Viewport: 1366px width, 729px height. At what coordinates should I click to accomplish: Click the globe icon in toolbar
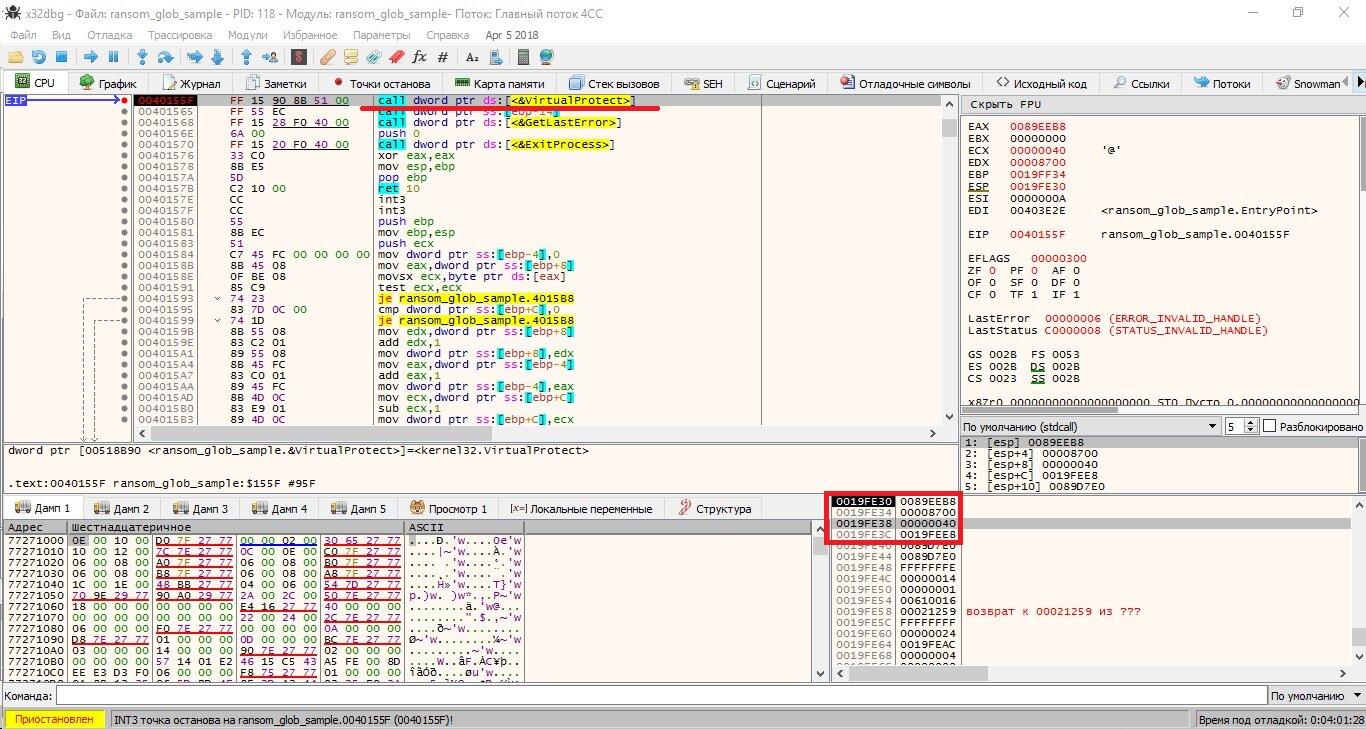tap(546, 57)
